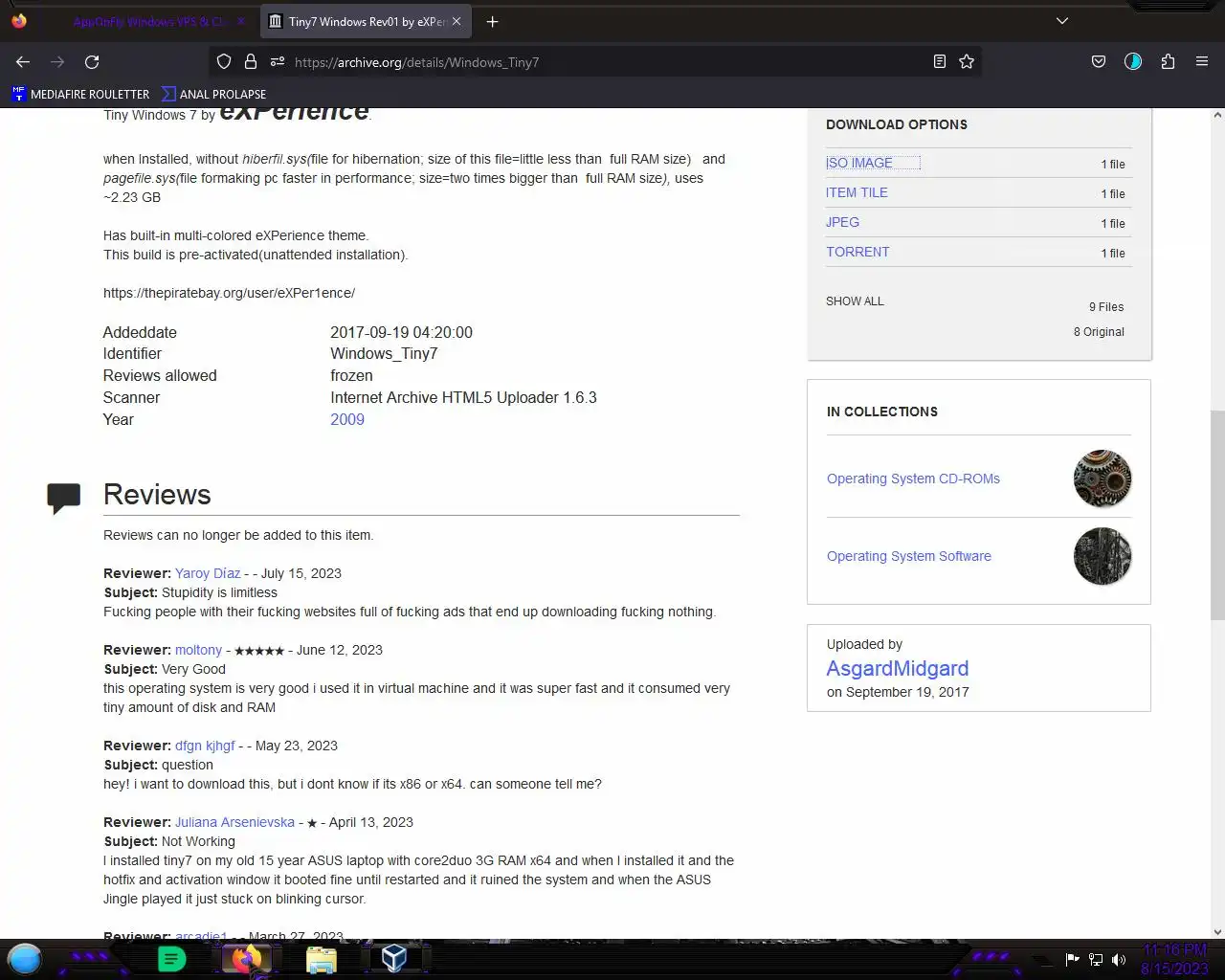The height and width of the screenshot is (980, 1225).
Task: Close the Tiny7 Windows Rev01 tab
Action: pos(457,21)
